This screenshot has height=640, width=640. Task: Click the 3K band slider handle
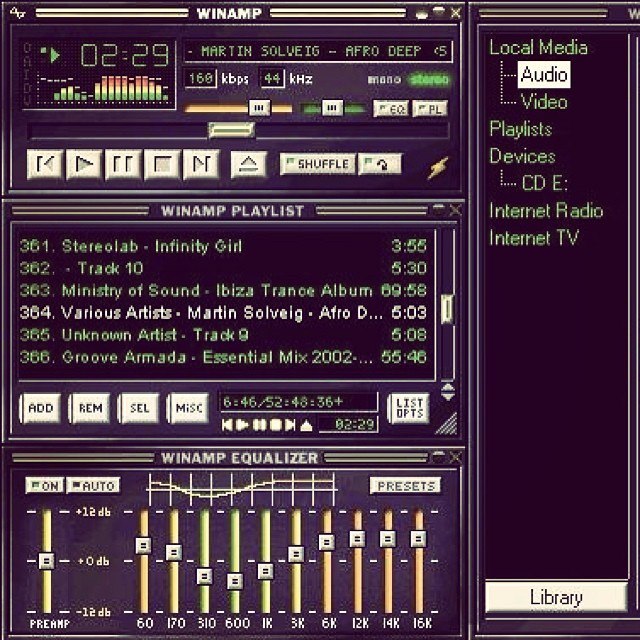[x=296, y=554]
